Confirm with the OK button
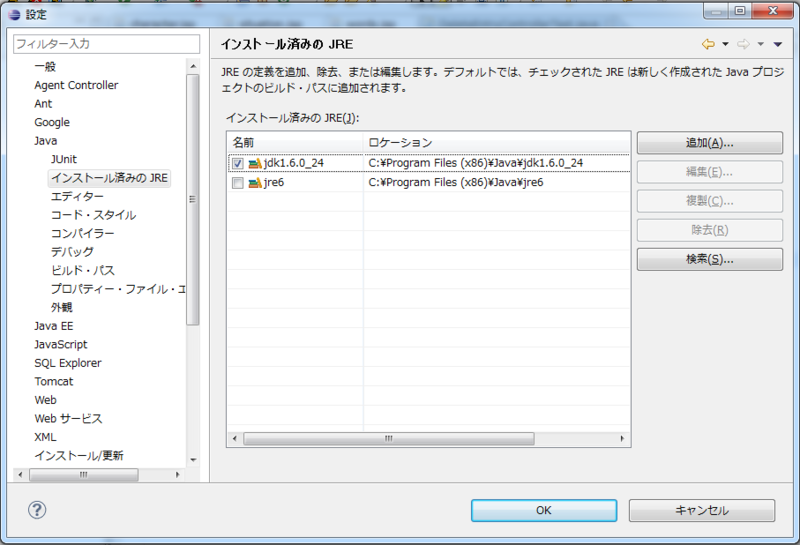Viewport: 800px width, 545px height. click(x=544, y=510)
